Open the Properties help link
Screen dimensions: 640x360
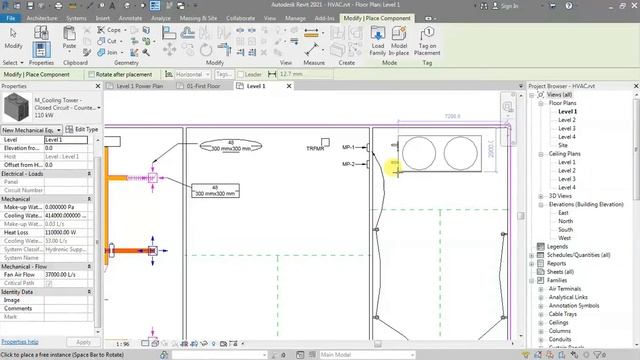(x=20, y=342)
